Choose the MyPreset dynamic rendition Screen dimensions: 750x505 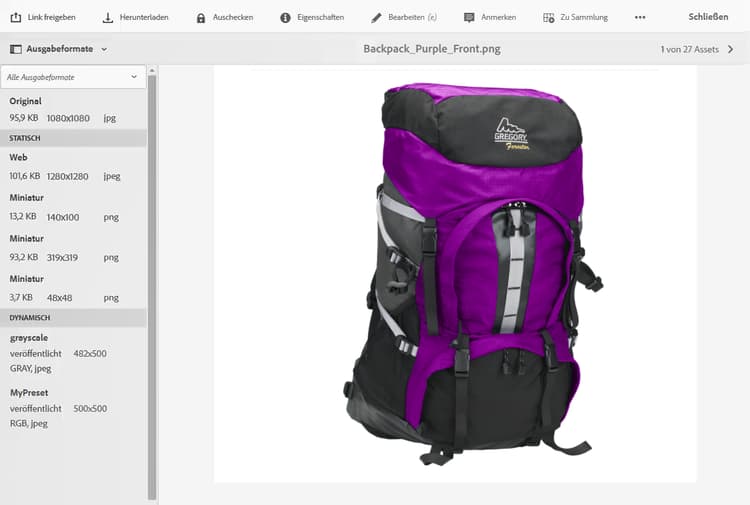point(73,408)
